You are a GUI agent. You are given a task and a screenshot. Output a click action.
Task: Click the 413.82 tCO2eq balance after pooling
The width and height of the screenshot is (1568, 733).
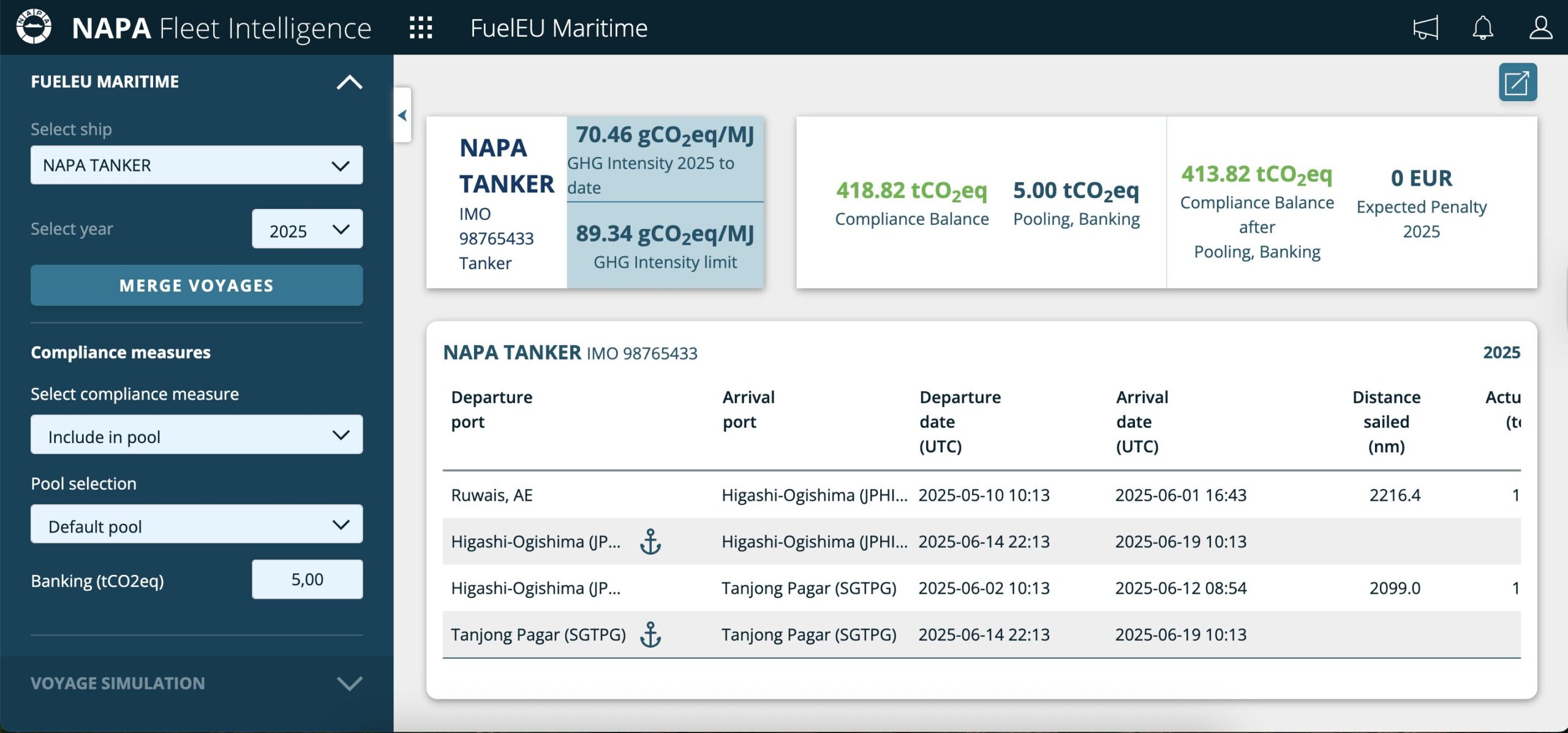click(x=1257, y=175)
